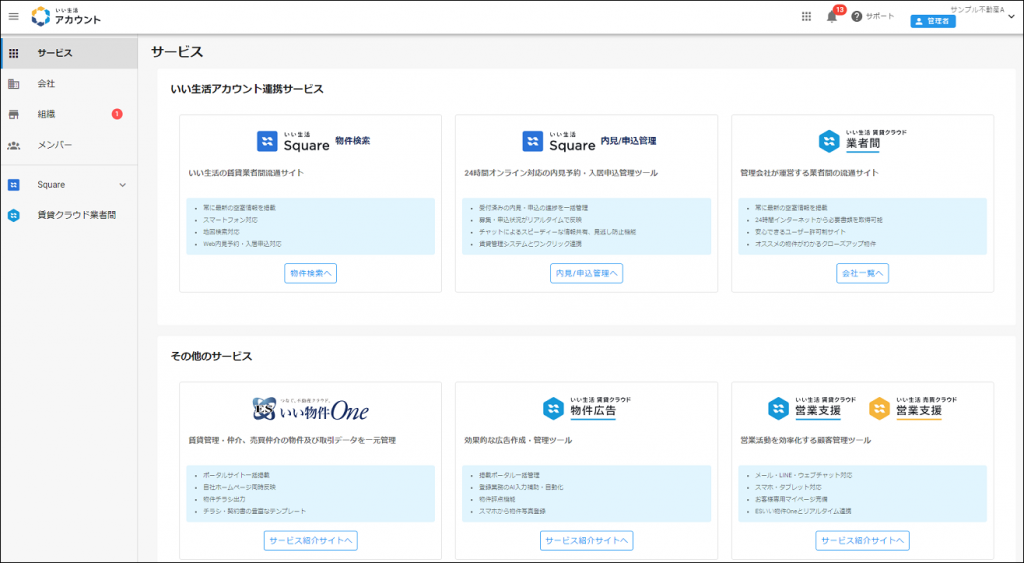Open the apps grid launcher icon
1024x563 pixels.
(x=807, y=16)
